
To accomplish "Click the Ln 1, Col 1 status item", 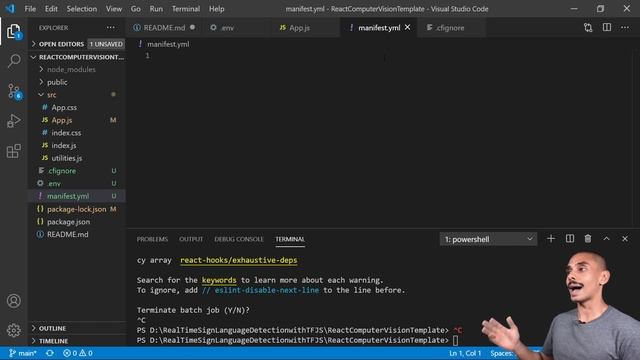I will click(x=465, y=353).
